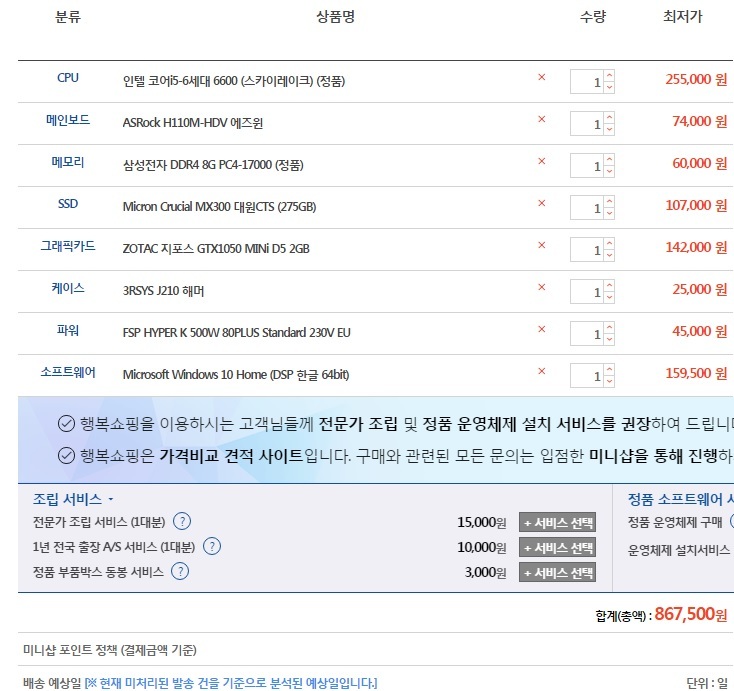Viewport: 734px width, 691px height.
Task: Expand the 조립 서비스 dropdown
Action: click(73, 499)
